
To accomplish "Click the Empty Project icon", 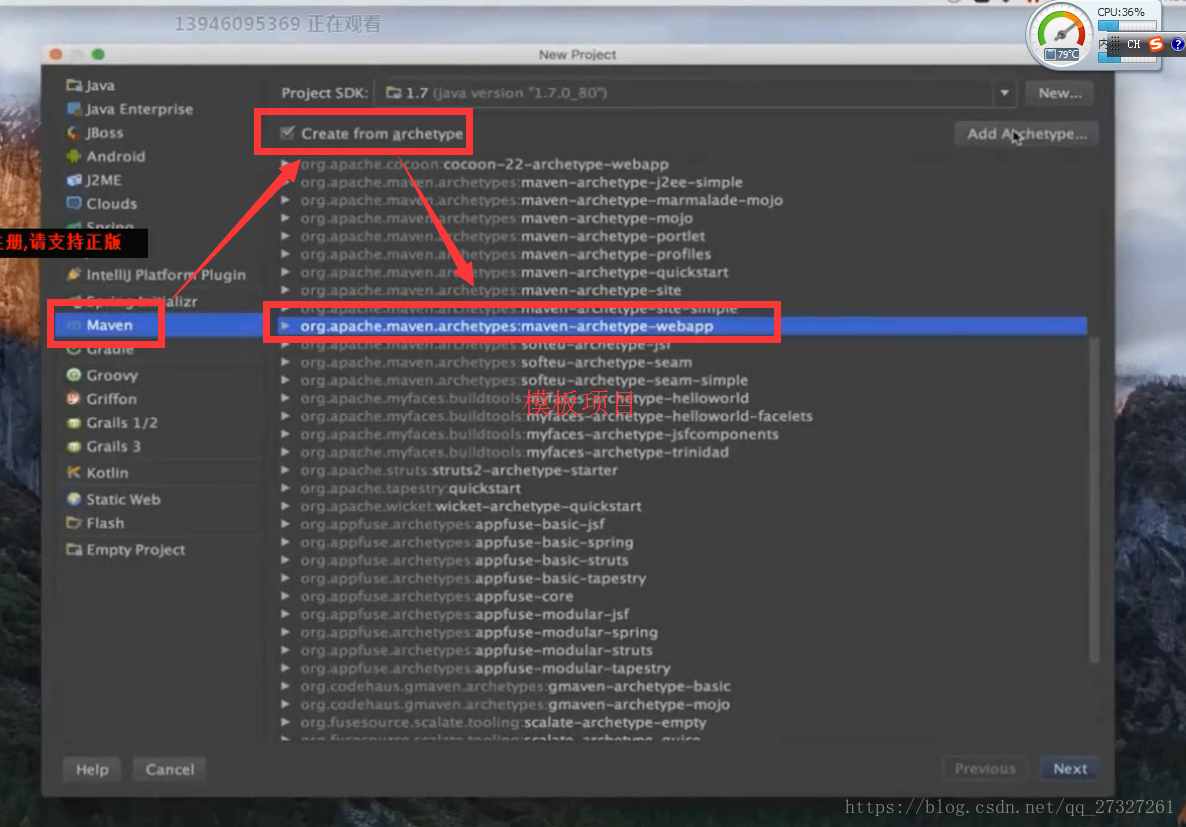I will pos(74,549).
